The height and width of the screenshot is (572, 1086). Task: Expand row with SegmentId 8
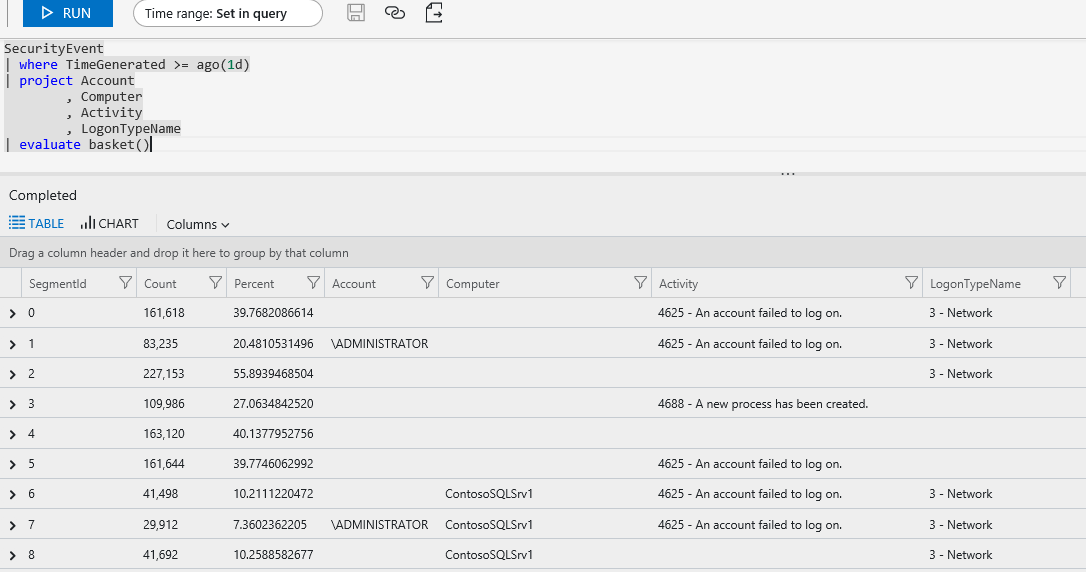[x=12, y=555]
